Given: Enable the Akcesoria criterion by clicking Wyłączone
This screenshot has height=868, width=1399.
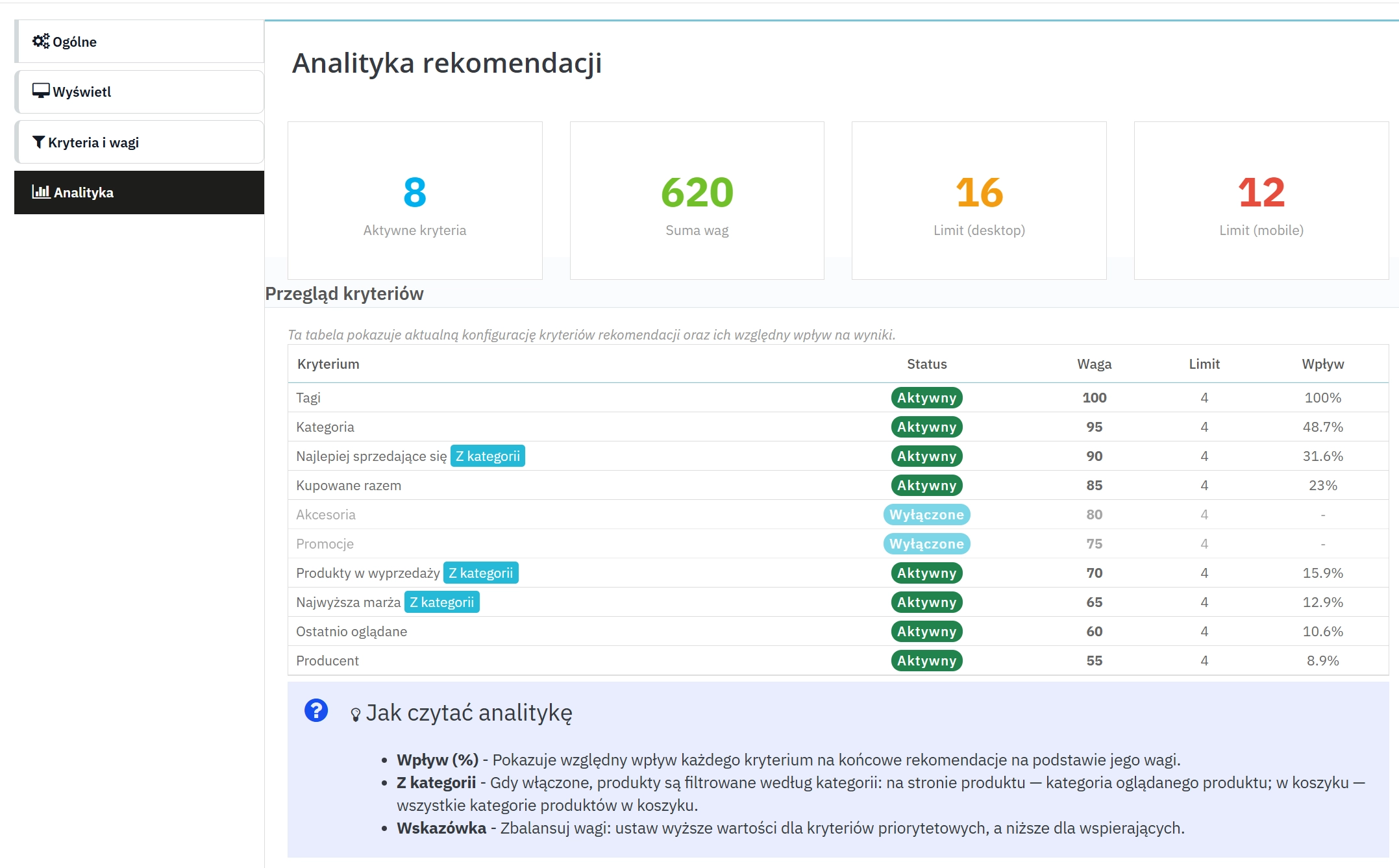Looking at the screenshot, I should [926, 514].
